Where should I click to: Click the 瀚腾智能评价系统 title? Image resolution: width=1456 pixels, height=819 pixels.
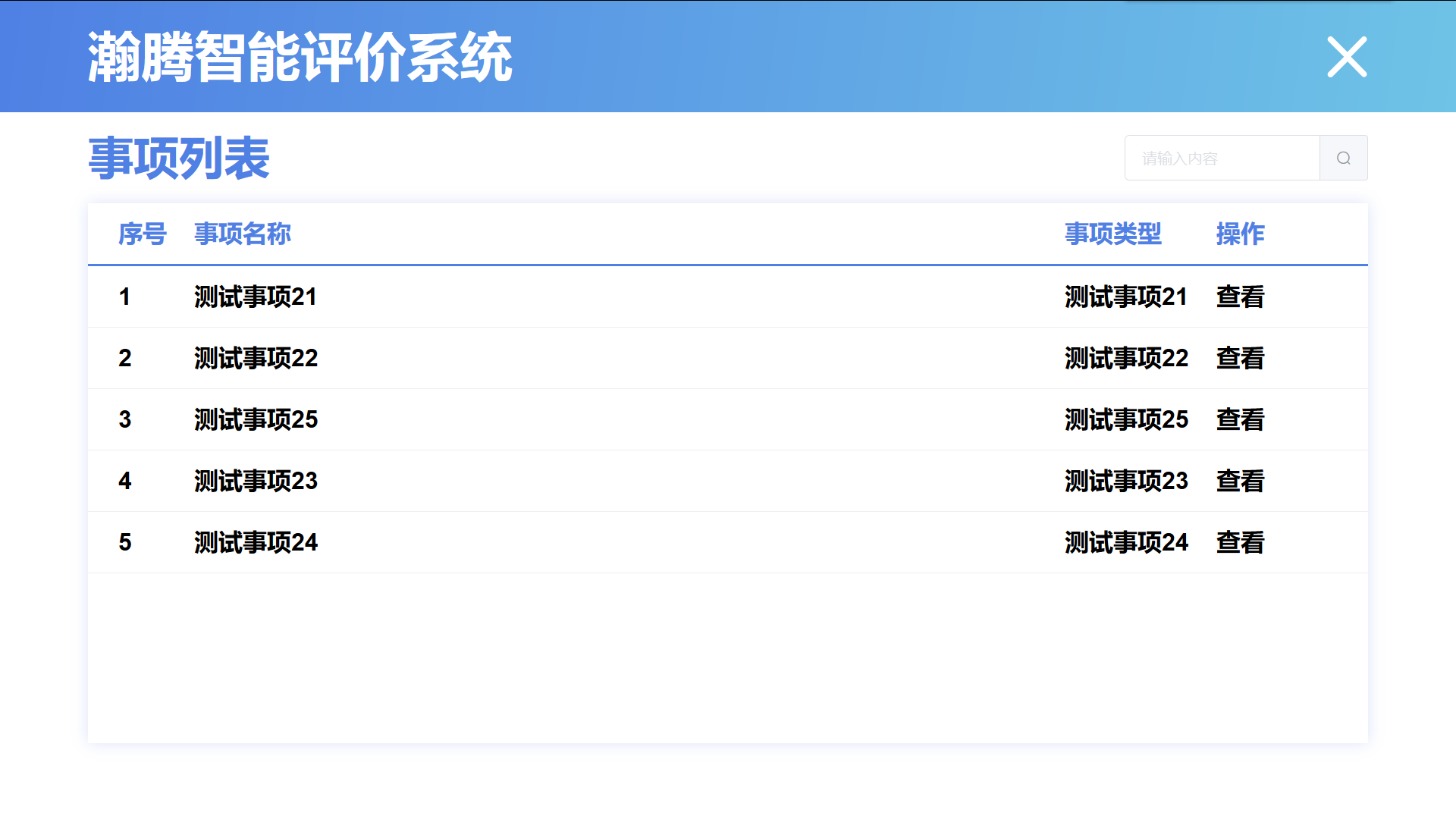tap(300, 58)
